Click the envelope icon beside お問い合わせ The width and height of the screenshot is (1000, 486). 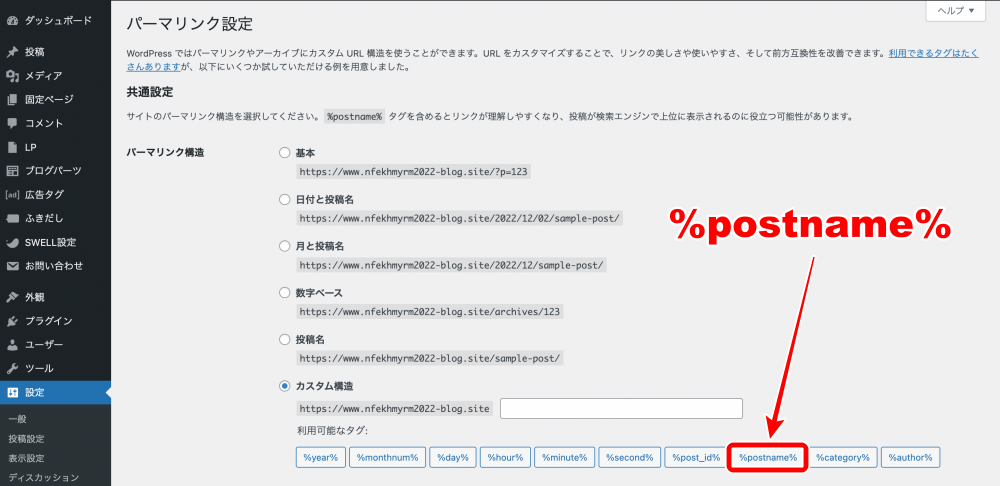coord(12,266)
